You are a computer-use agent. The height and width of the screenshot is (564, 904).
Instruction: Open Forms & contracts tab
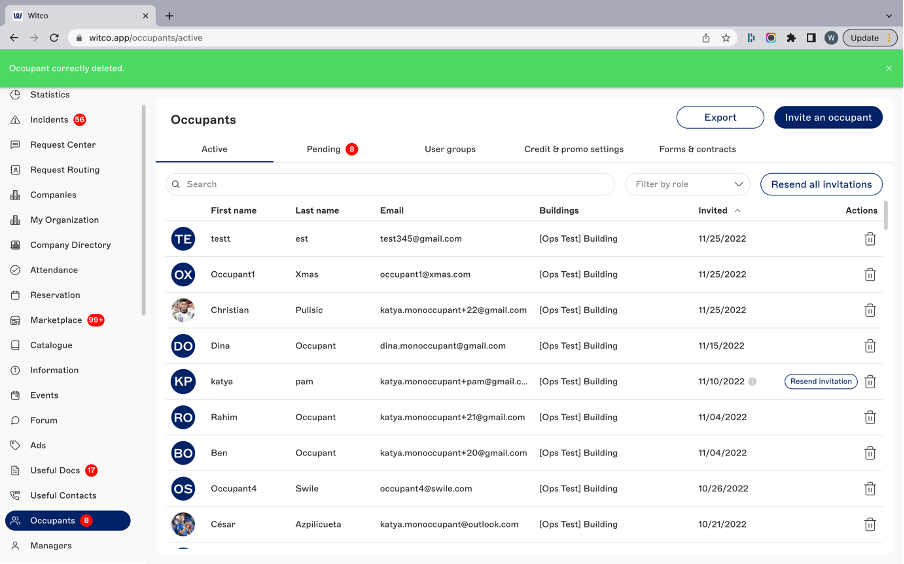[x=698, y=149]
